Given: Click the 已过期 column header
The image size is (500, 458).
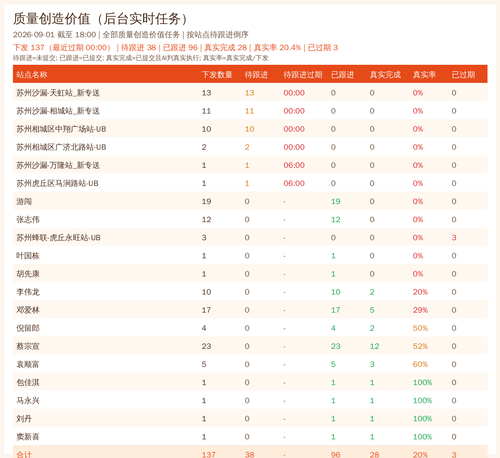Looking at the screenshot, I should pyautogui.click(x=463, y=75).
